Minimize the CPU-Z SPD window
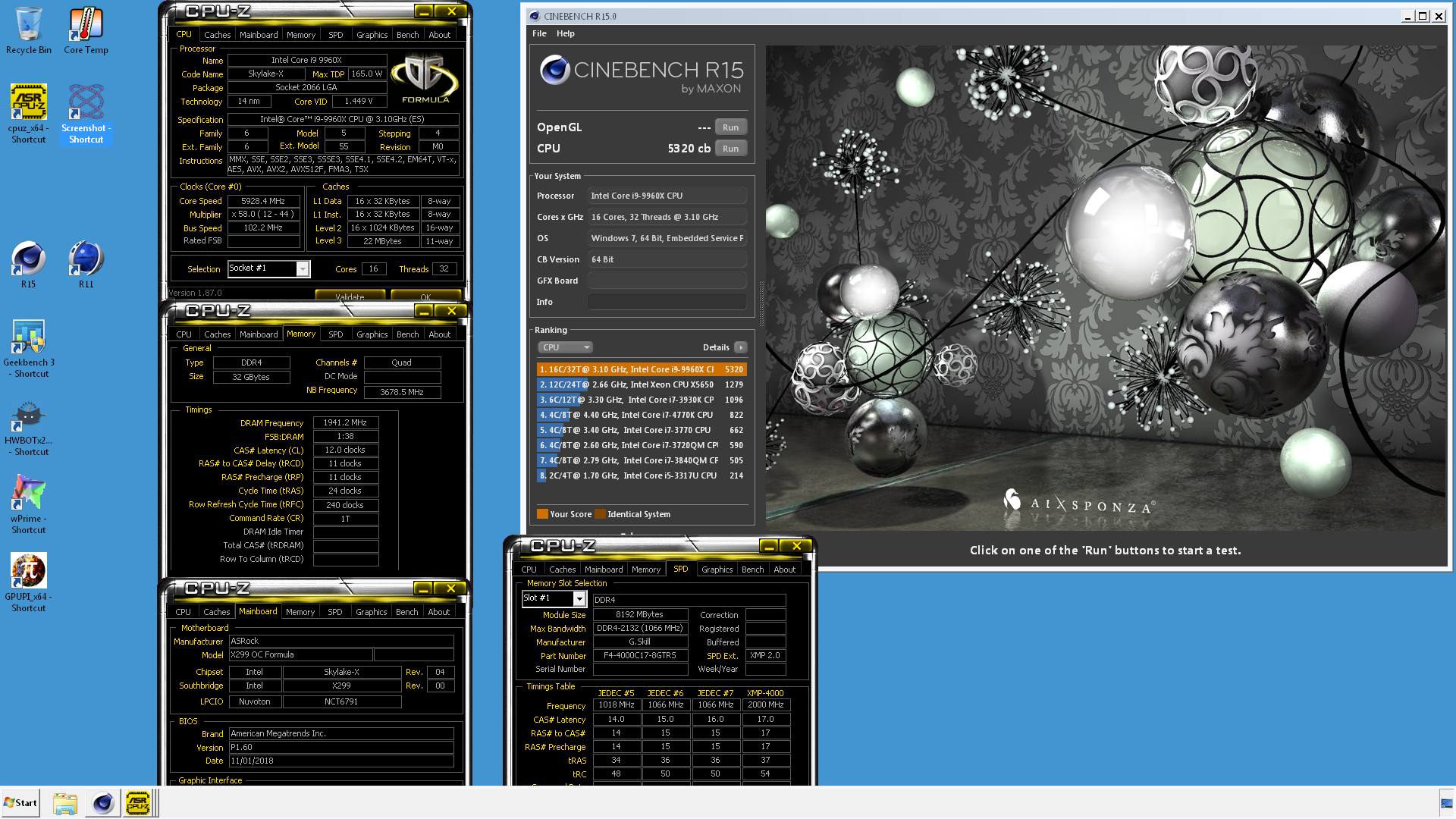 click(x=770, y=546)
